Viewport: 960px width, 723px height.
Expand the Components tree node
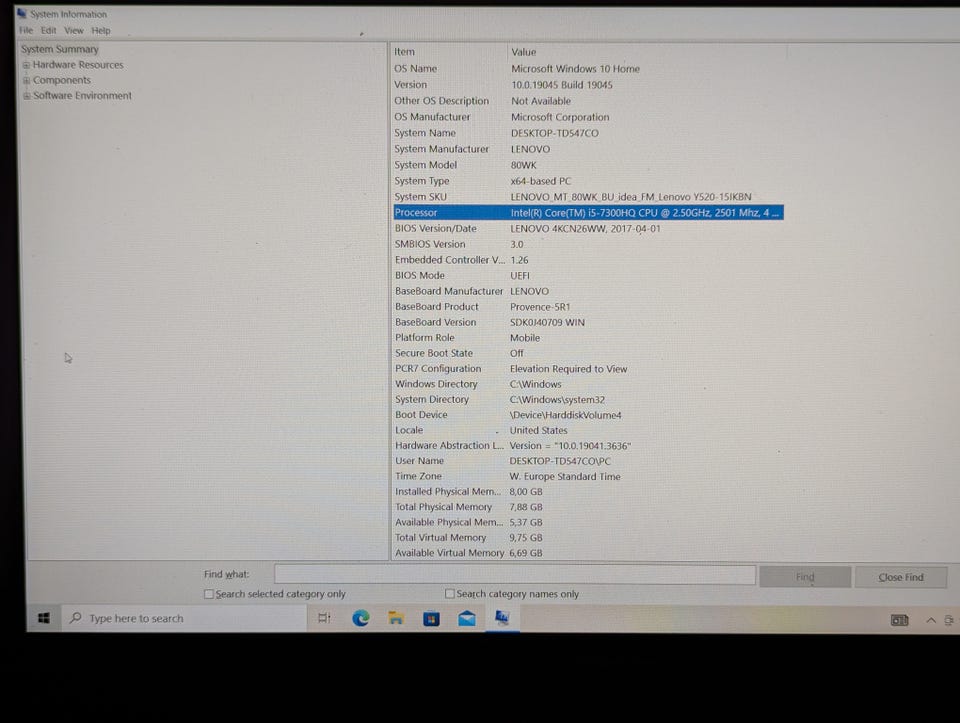(26, 80)
